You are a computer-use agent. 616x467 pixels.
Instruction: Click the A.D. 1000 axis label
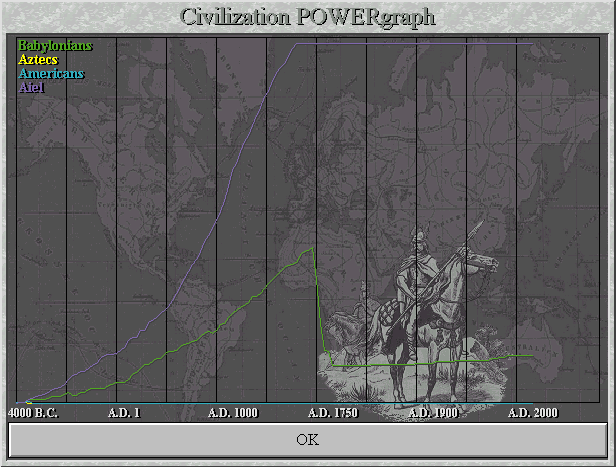click(233, 413)
